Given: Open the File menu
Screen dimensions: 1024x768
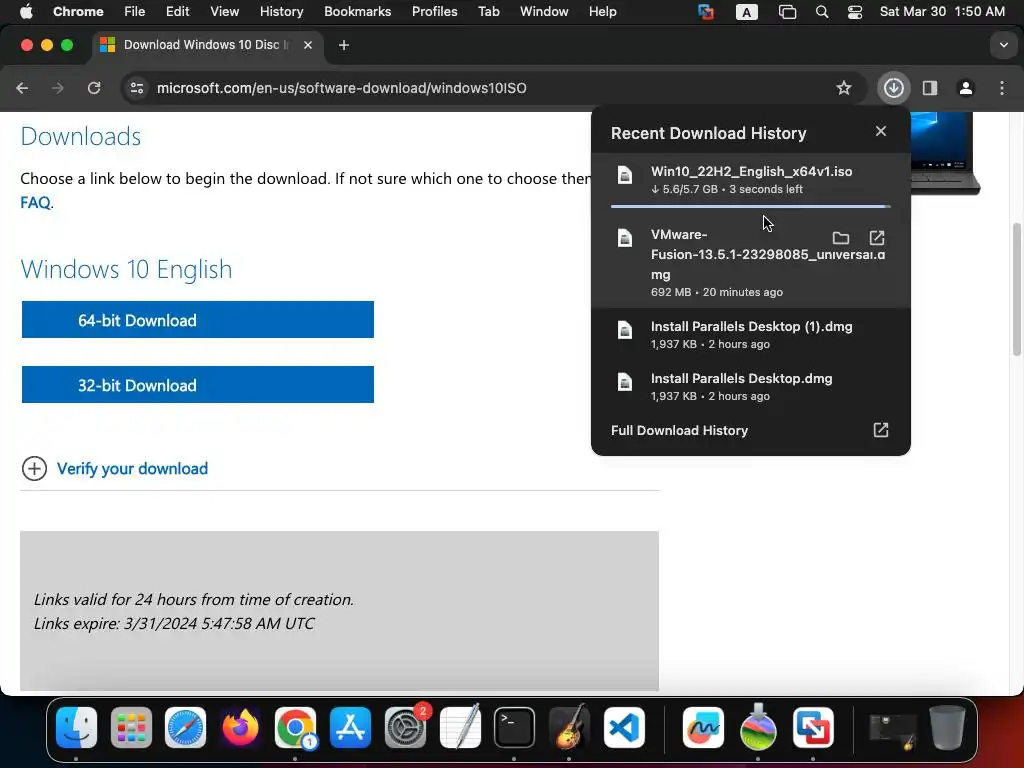Looking at the screenshot, I should pyautogui.click(x=135, y=12).
